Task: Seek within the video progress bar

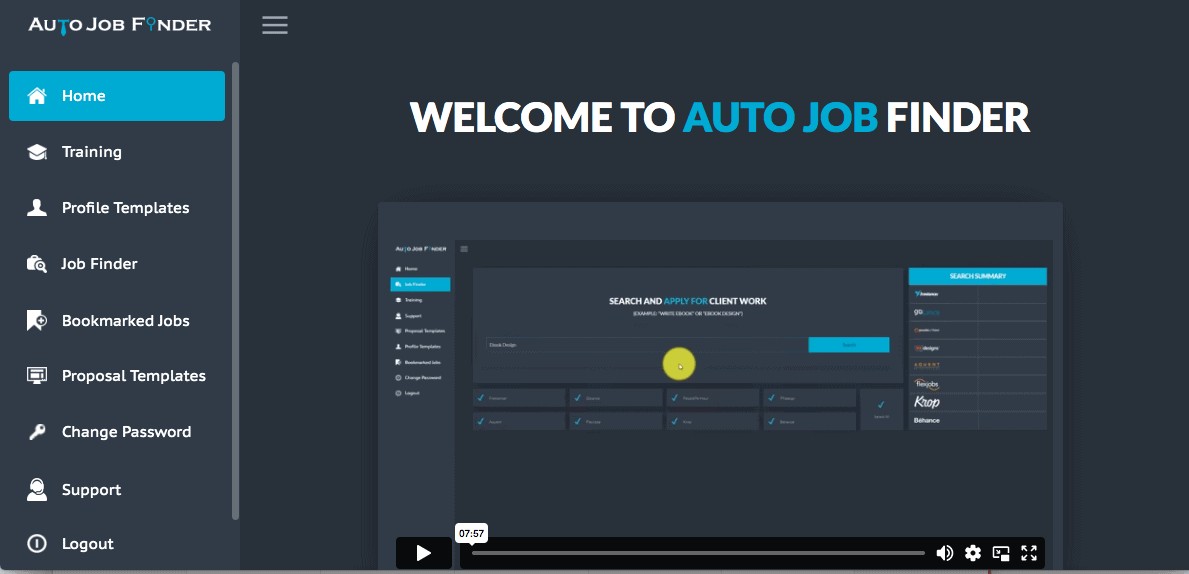Action: pos(698,553)
